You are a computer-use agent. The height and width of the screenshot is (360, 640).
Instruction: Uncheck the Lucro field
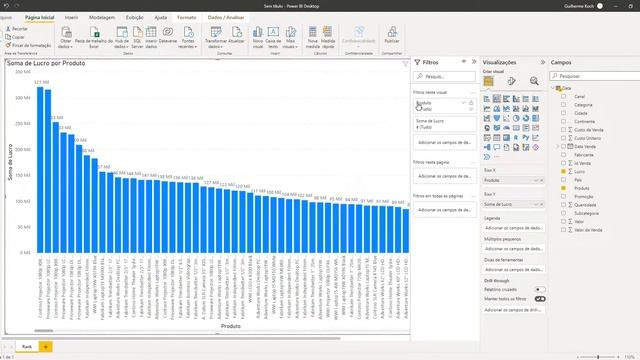coord(564,171)
